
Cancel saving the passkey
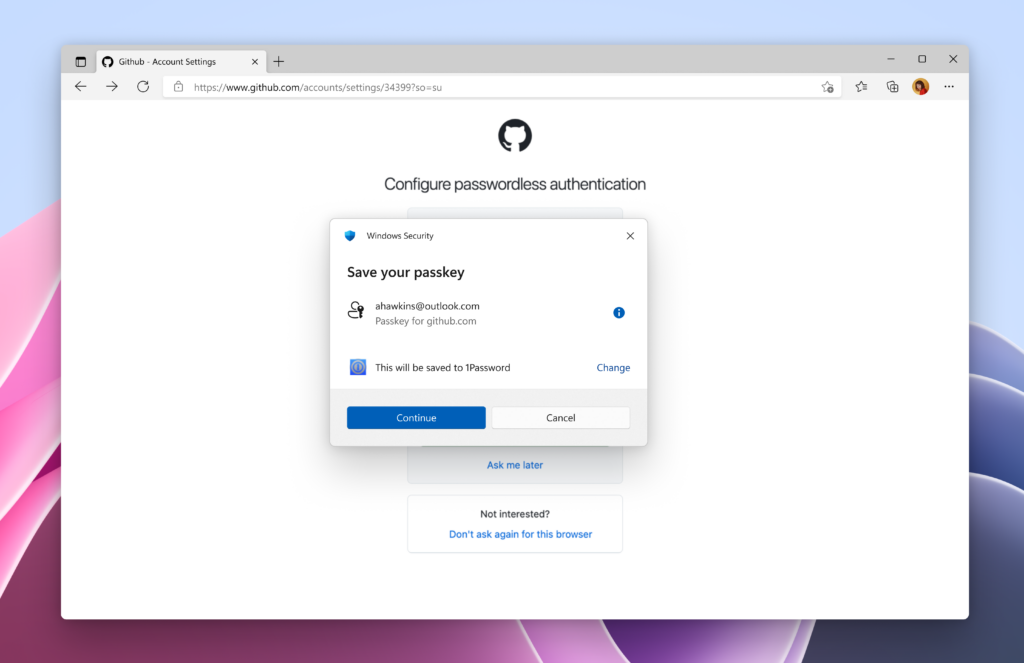pos(560,417)
